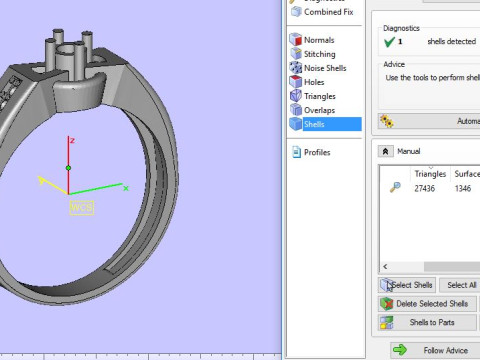This screenshot has height=360, width=480.
Task: Sort by Surface column header
Action: (x=467, y=174)
